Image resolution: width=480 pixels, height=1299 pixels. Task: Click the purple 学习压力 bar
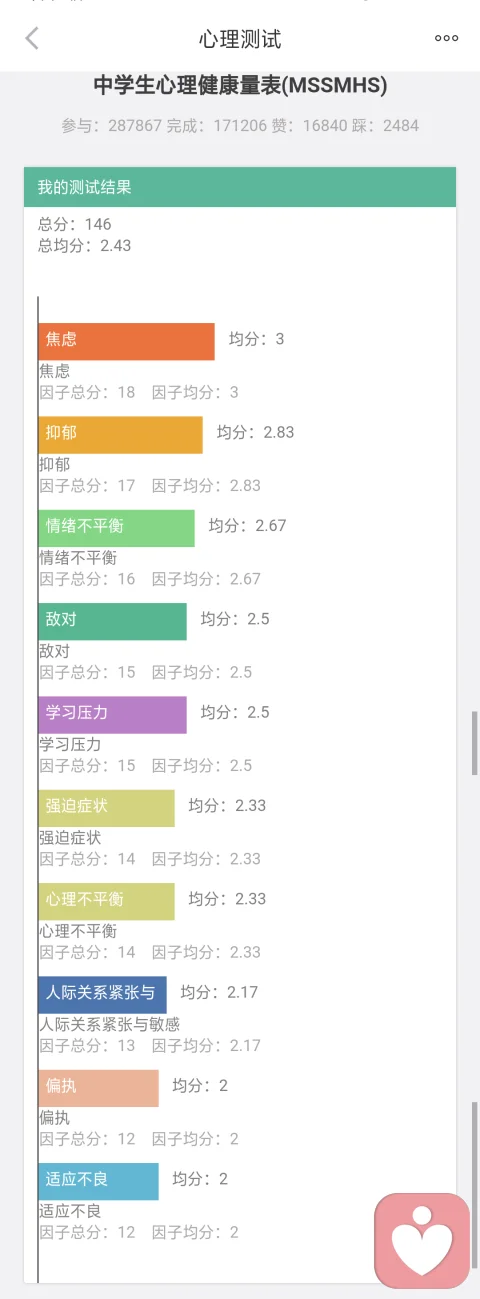112,714
